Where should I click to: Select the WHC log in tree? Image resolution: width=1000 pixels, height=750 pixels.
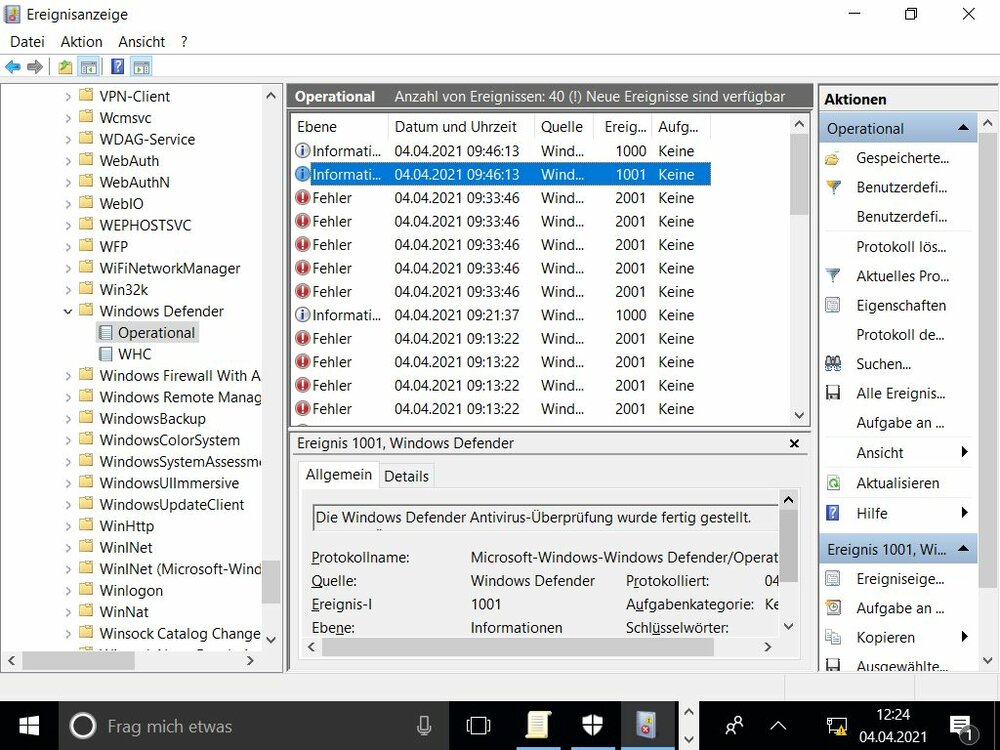point(134,354)
